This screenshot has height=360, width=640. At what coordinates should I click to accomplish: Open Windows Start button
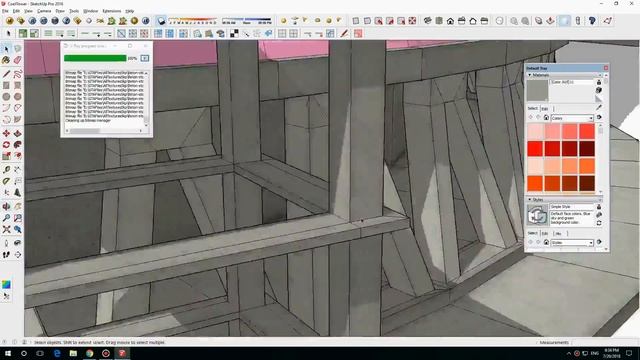coord(7,353)
